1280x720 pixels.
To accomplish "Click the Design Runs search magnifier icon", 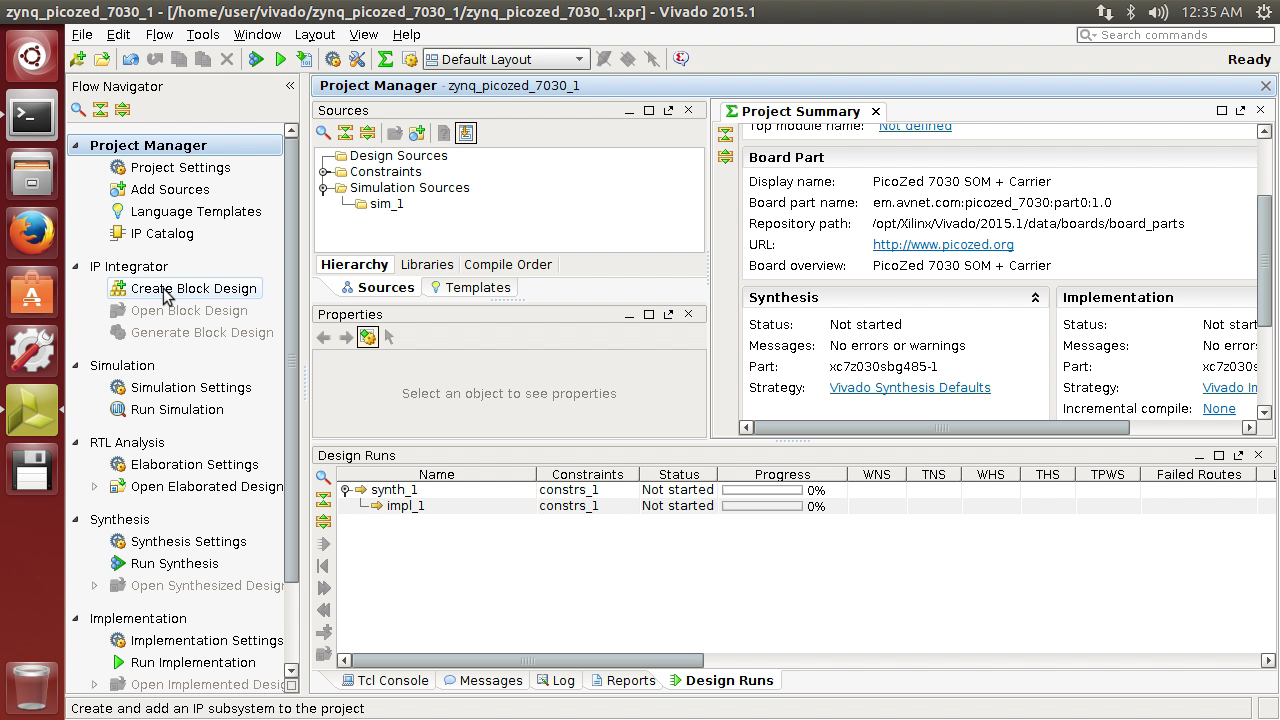I will pyautogui.click(x=323, y=477).
